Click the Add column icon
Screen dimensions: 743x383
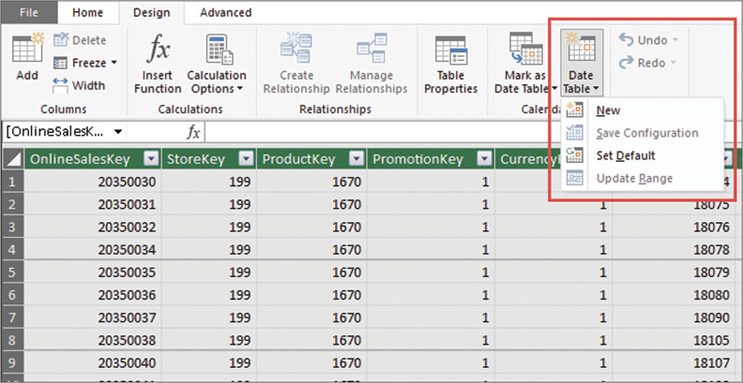(x=27, y=48)
